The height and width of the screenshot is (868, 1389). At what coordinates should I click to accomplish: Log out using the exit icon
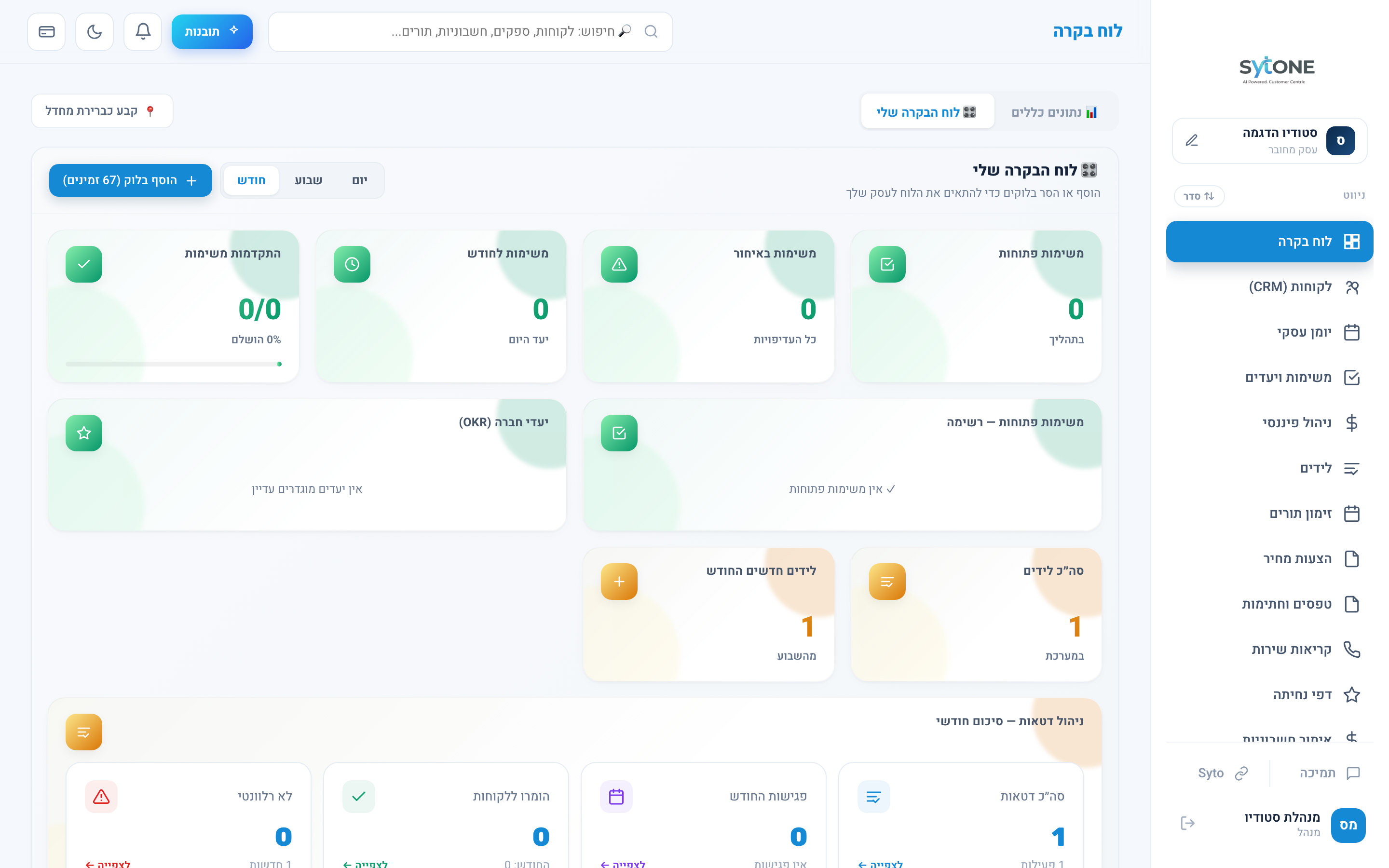1187,824
